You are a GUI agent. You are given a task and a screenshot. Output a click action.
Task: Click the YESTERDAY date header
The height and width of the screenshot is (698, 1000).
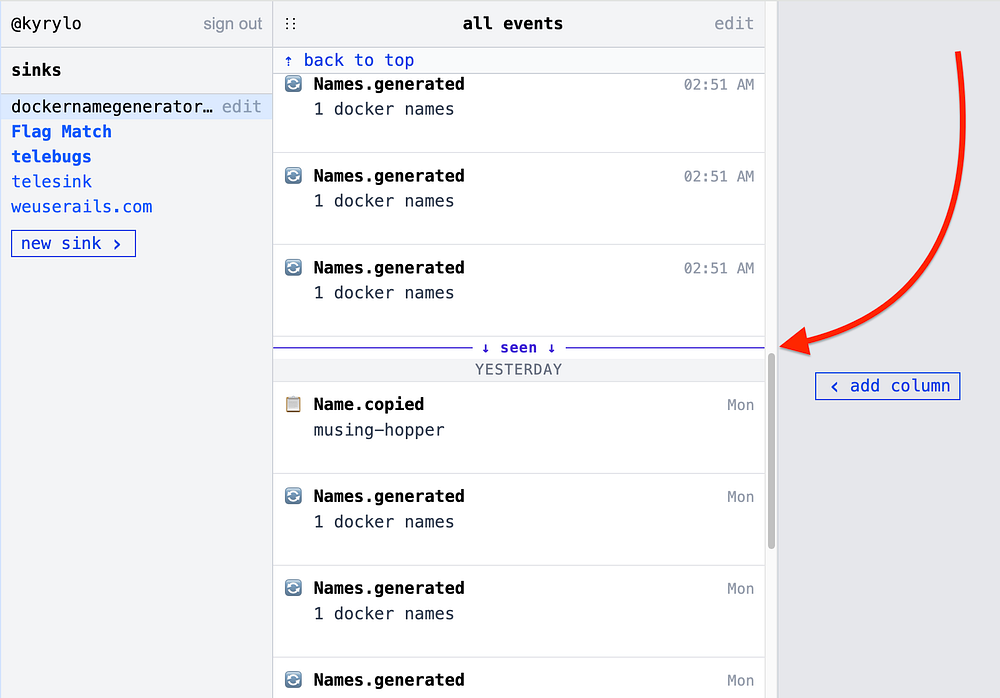[518, 370]
